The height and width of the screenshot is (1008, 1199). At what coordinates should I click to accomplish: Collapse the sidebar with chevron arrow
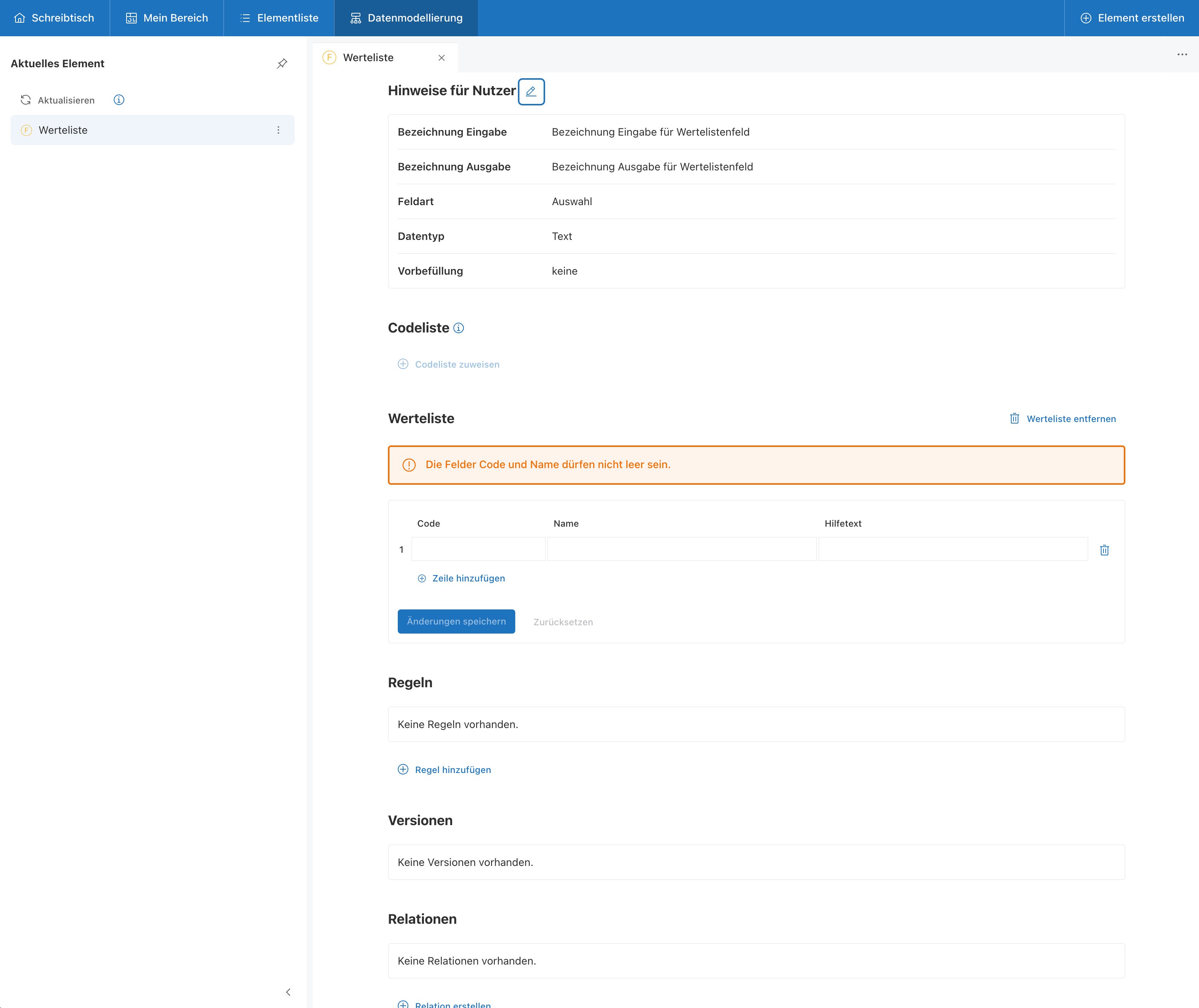[288, 992]
